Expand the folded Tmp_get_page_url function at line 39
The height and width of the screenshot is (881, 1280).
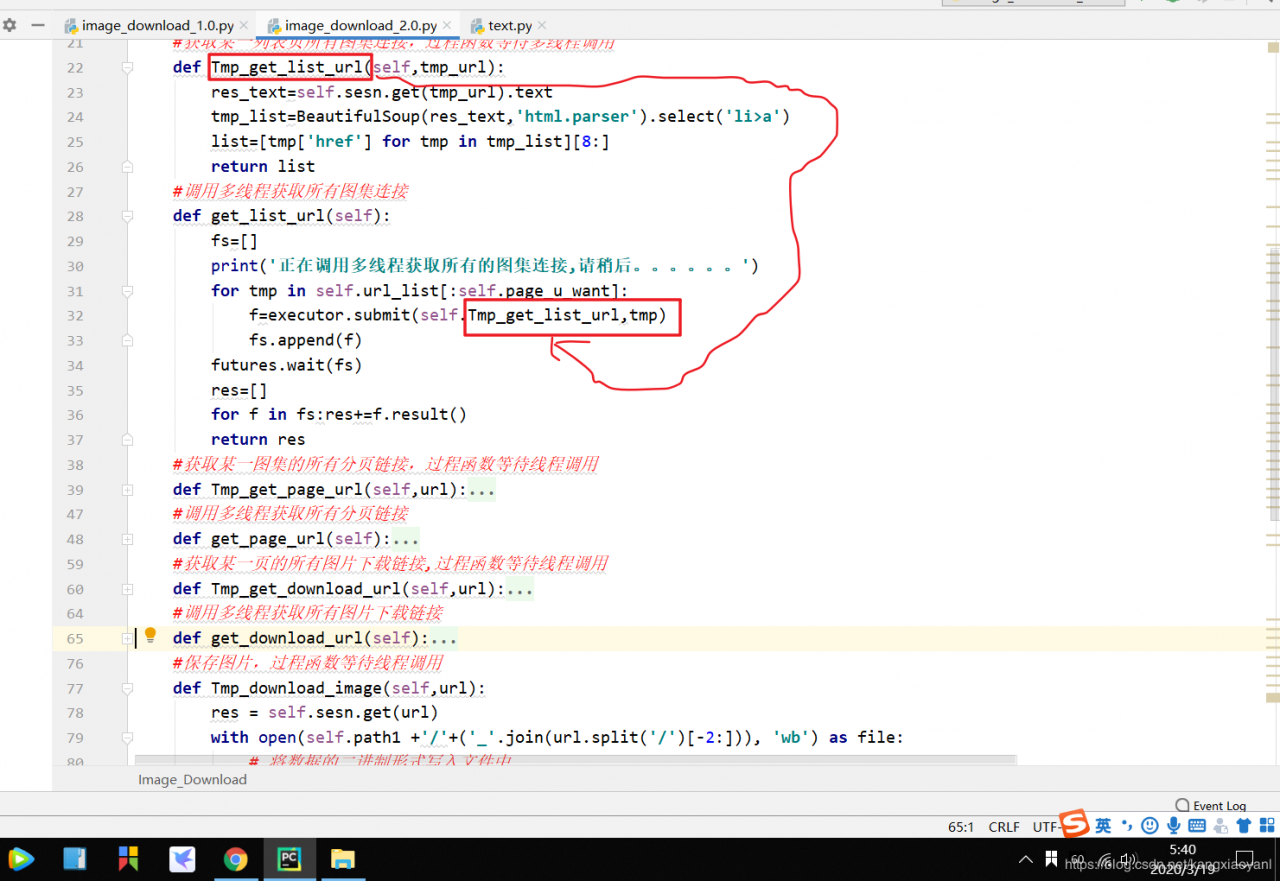127,490
